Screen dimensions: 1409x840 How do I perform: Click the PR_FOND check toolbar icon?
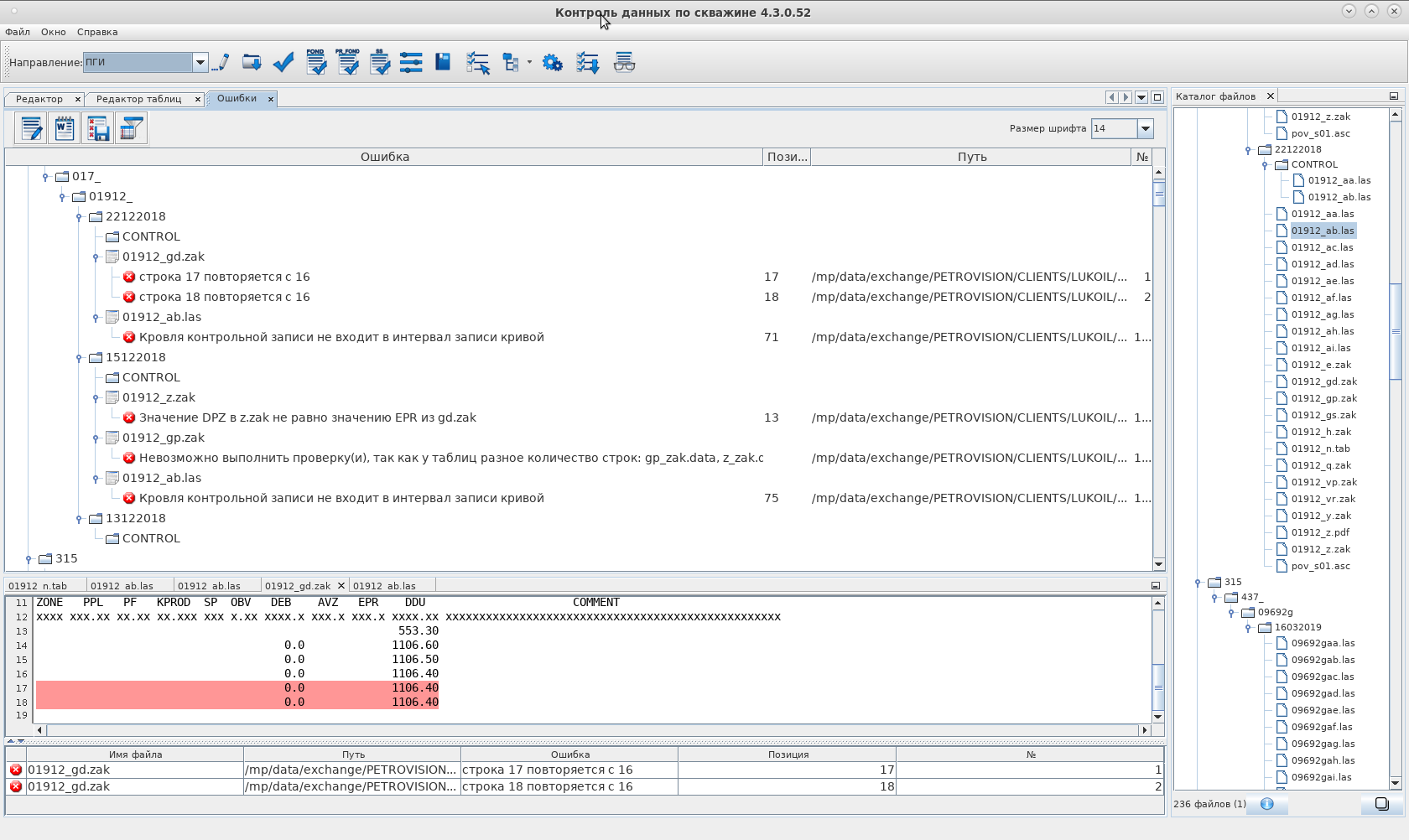pyautogui.click(x=347, y=62)
